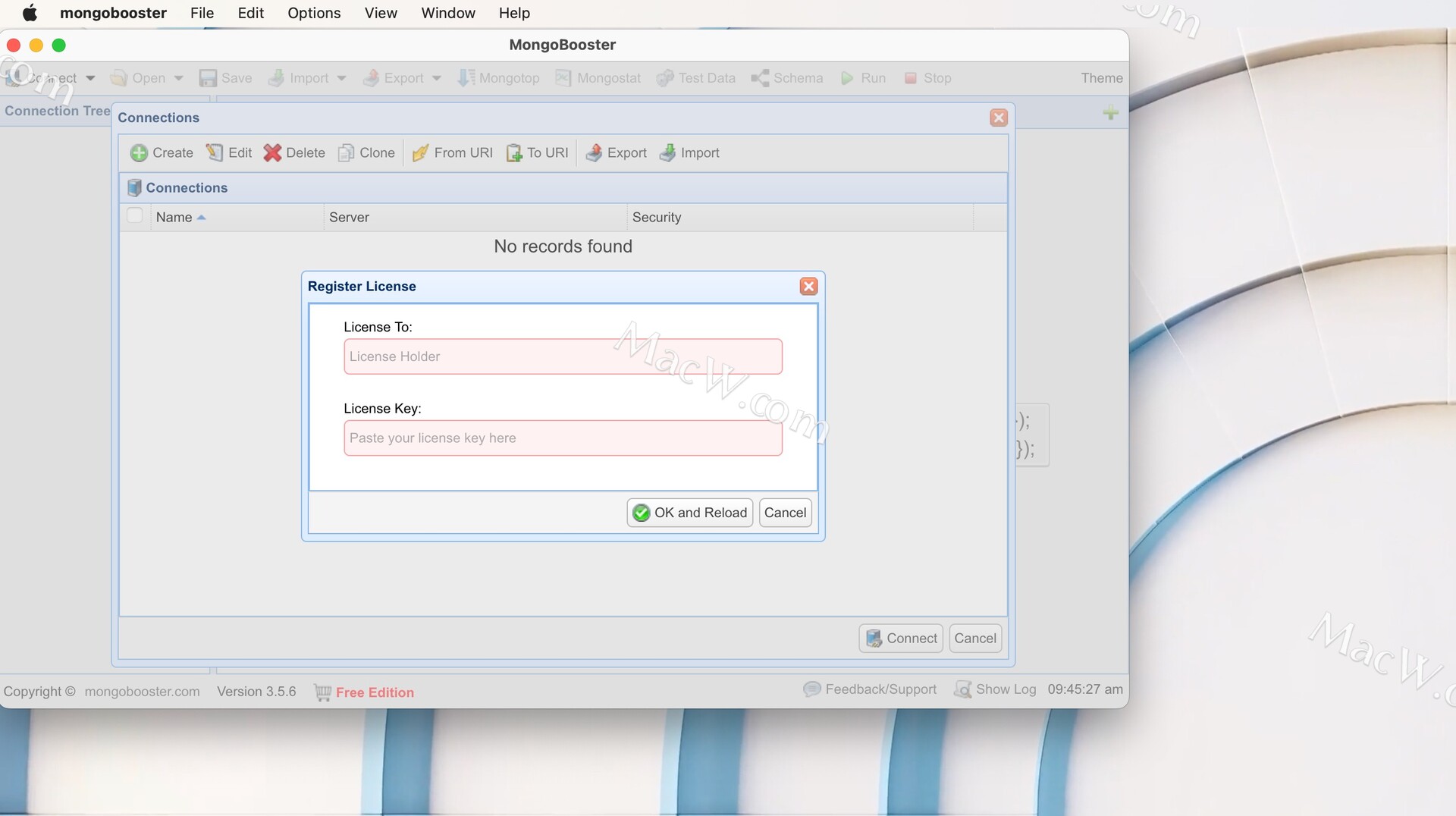This screenshot has width=1456, height=816.
Task: Open the mongobooster application menu
Action: (113, 13)
